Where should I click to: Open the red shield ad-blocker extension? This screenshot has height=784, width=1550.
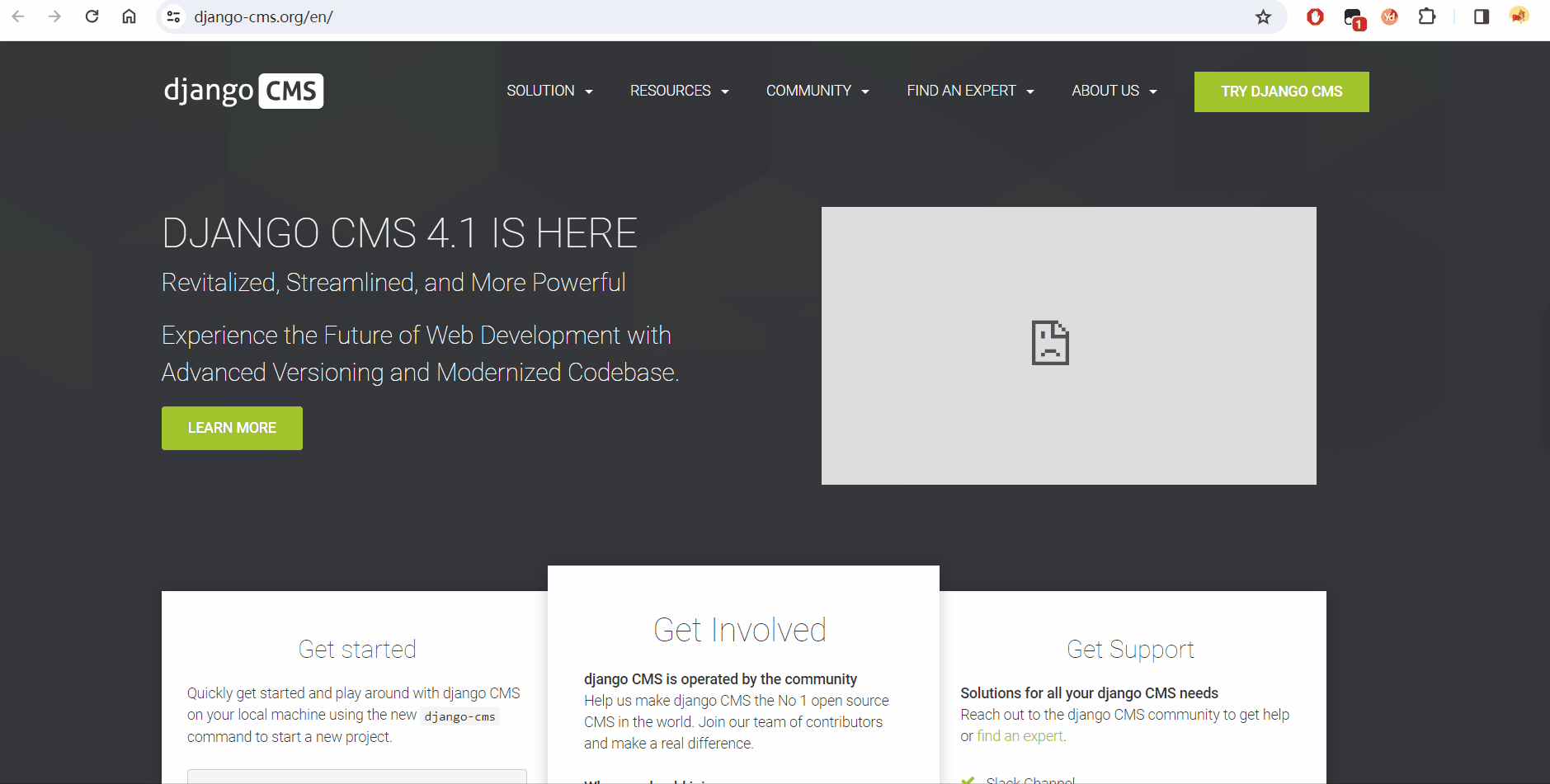(x=1315, y=16)
